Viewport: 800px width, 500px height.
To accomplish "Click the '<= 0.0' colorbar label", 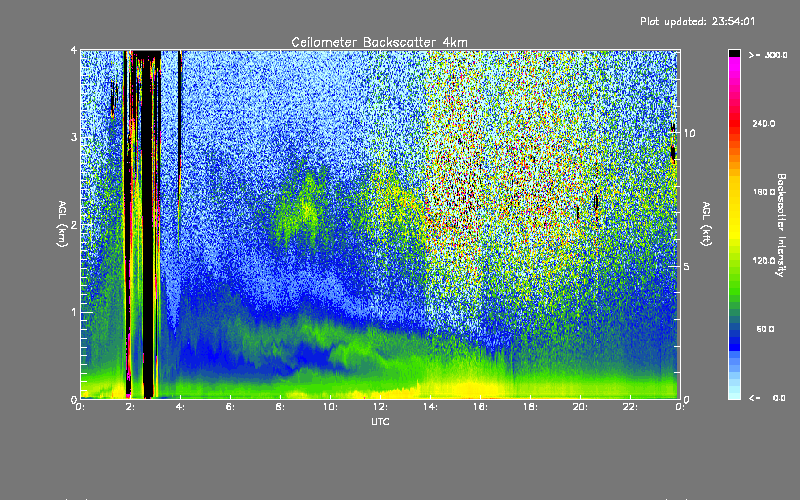I will 767,398.
